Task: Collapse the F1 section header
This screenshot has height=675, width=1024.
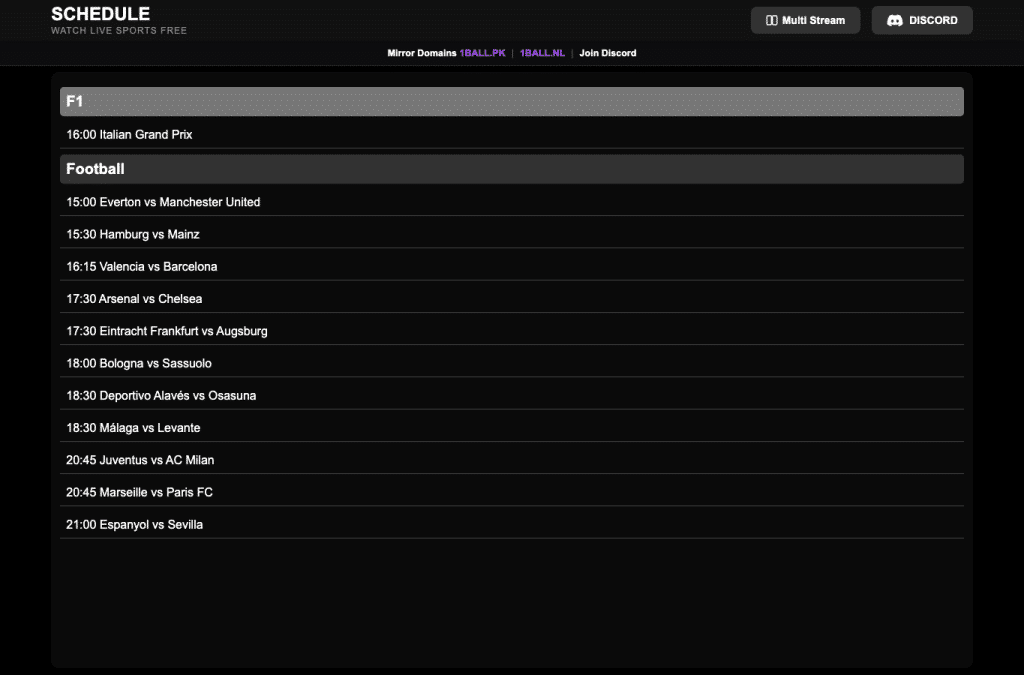Action: click(512, 101)
